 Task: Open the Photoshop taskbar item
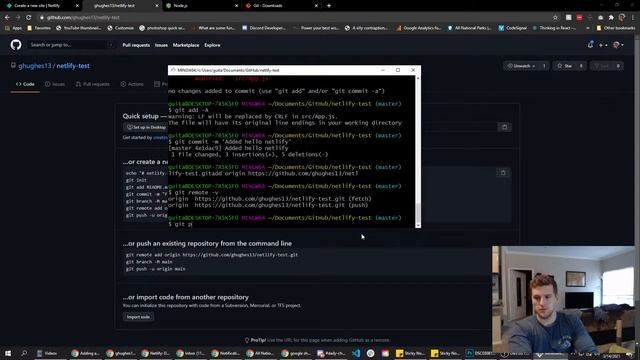pos(481,353)
